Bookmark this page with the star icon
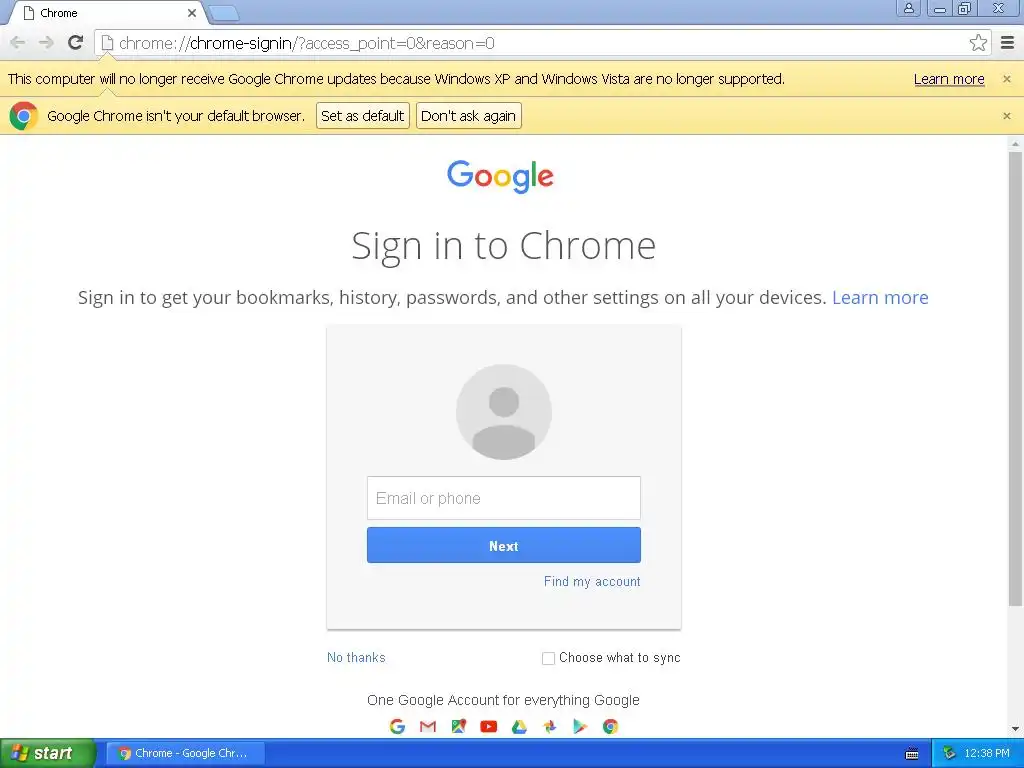This screenshot has height=768, width=1024. pos(978,43)
